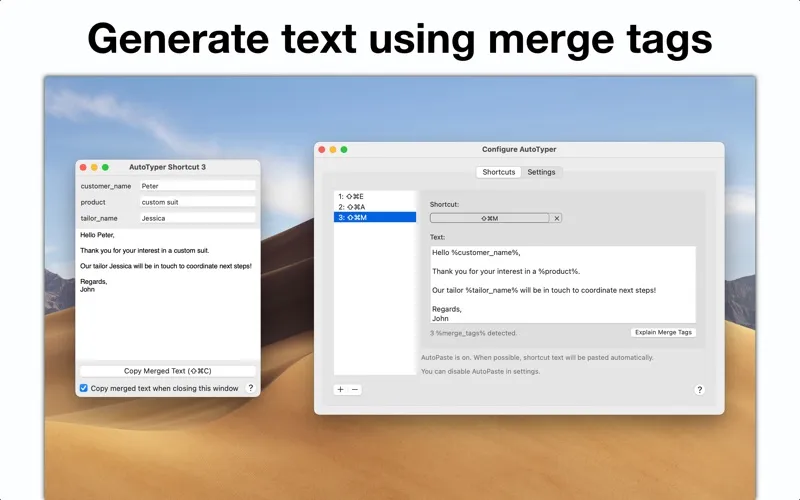
Task: Click Explain Merge Tags button
Action: click(663, 332)
